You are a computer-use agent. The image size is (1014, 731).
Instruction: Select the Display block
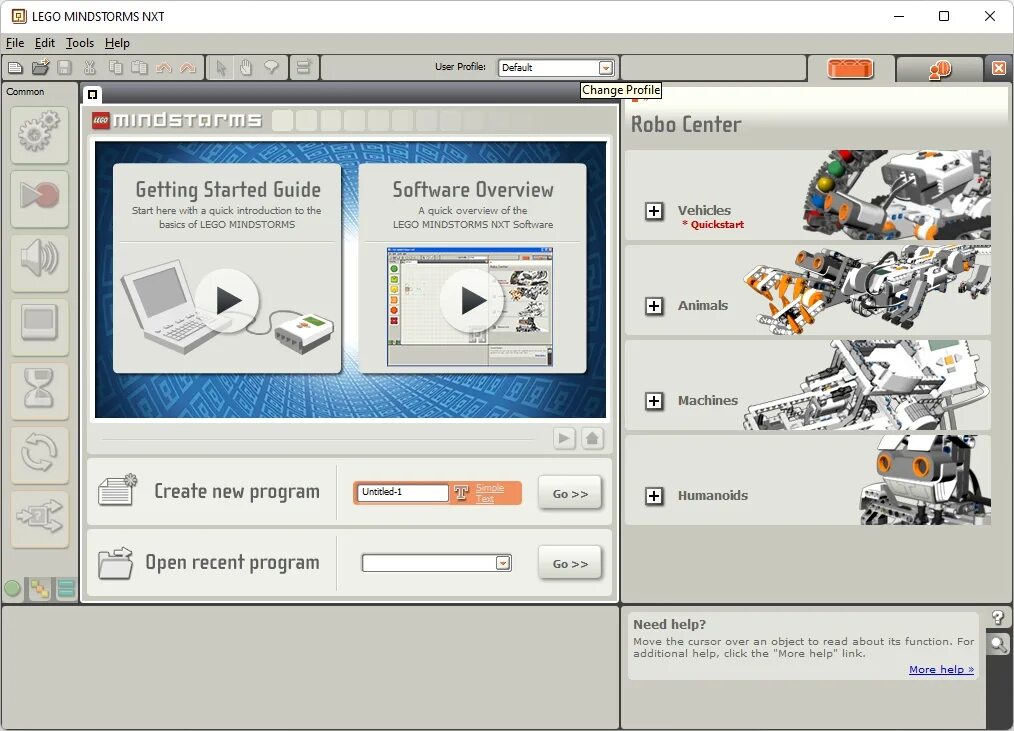click(x=39, y=325)
